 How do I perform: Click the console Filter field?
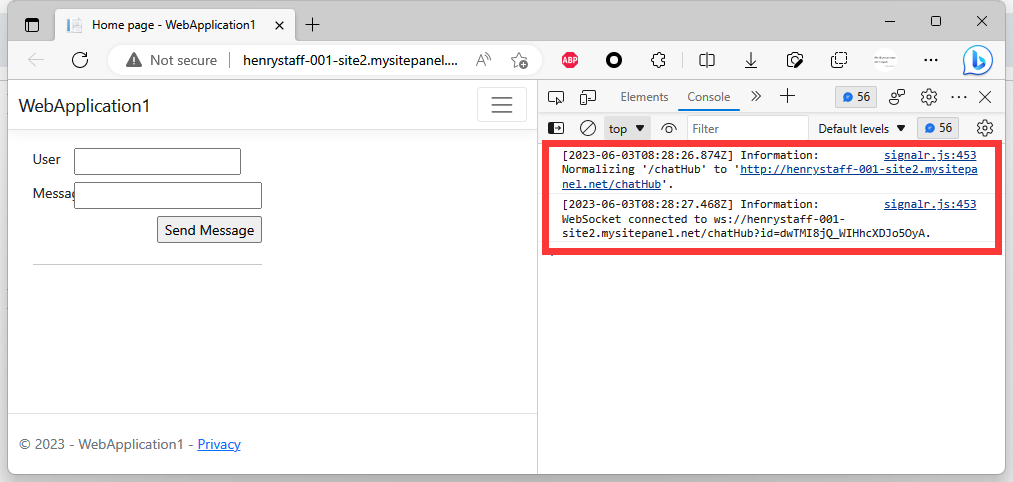pos(747,128)
